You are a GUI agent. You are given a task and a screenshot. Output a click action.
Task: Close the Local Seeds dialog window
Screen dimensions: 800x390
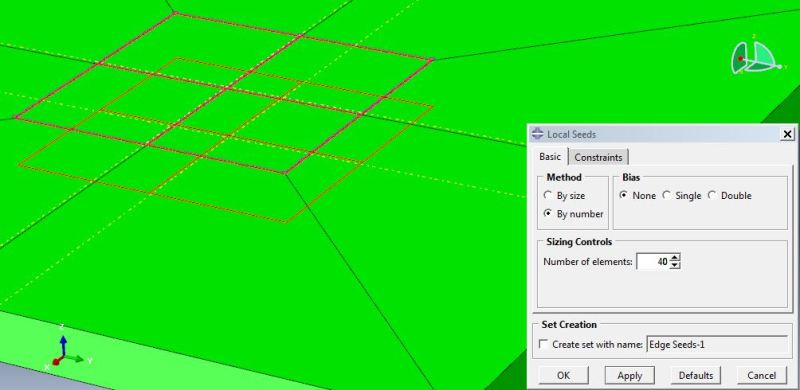788,134
